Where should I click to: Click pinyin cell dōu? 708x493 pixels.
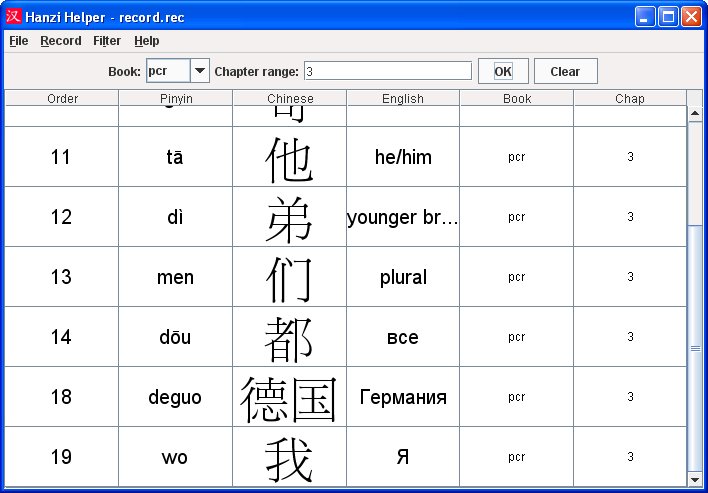[x=175, y=337]
